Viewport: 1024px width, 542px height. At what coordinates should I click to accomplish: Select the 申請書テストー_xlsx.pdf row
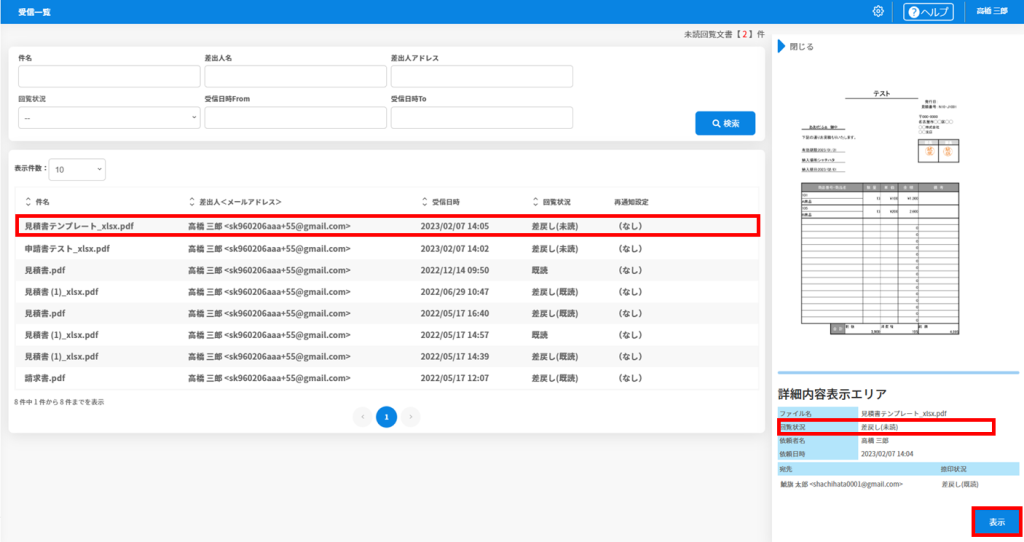tap(387, 249)
